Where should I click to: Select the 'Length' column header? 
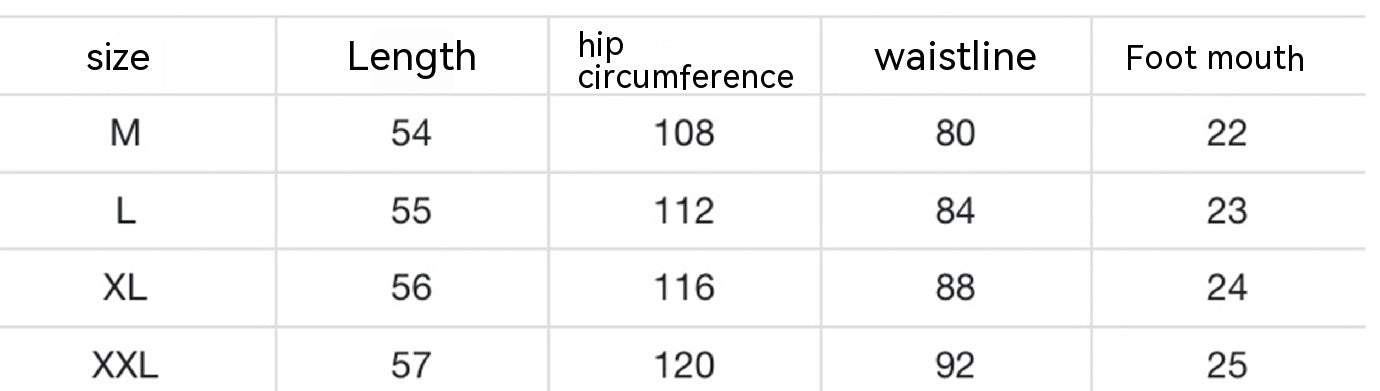click(411, 57)
